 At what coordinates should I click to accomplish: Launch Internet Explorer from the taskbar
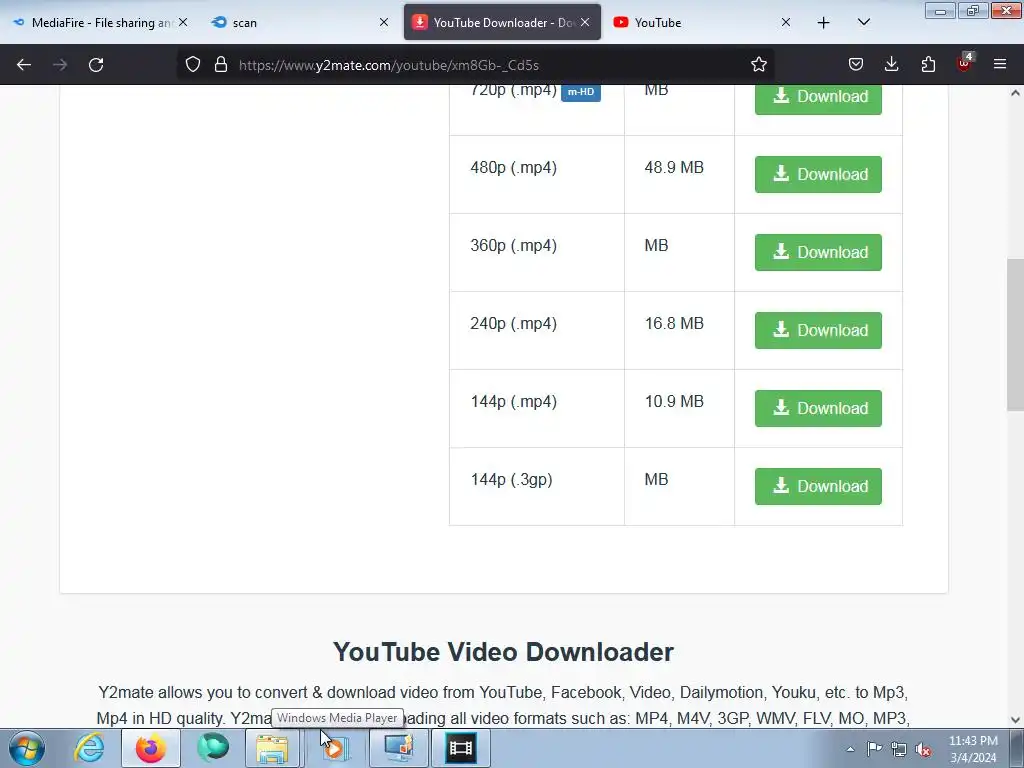(x=89, y=748)
